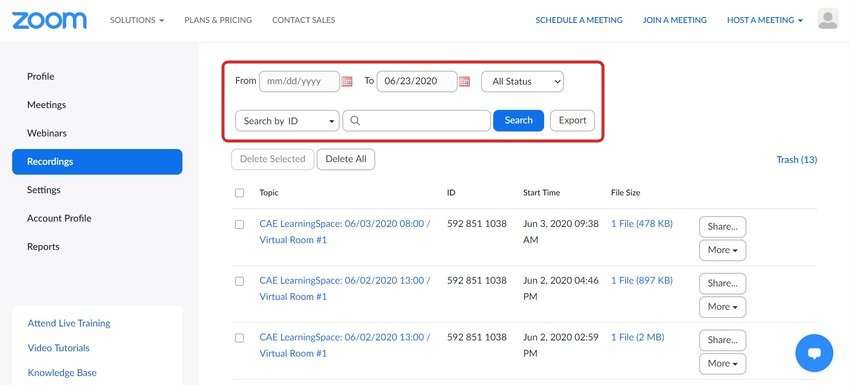The image size is (850, 385).
Task: Click the Topic column header
Action: (269, 192)
